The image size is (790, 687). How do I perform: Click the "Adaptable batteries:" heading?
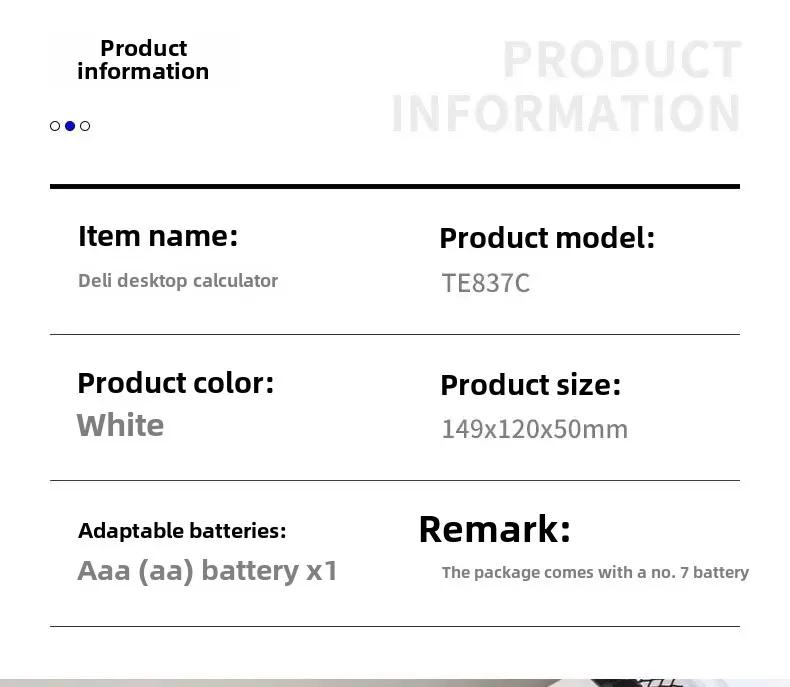click(182, 531)
